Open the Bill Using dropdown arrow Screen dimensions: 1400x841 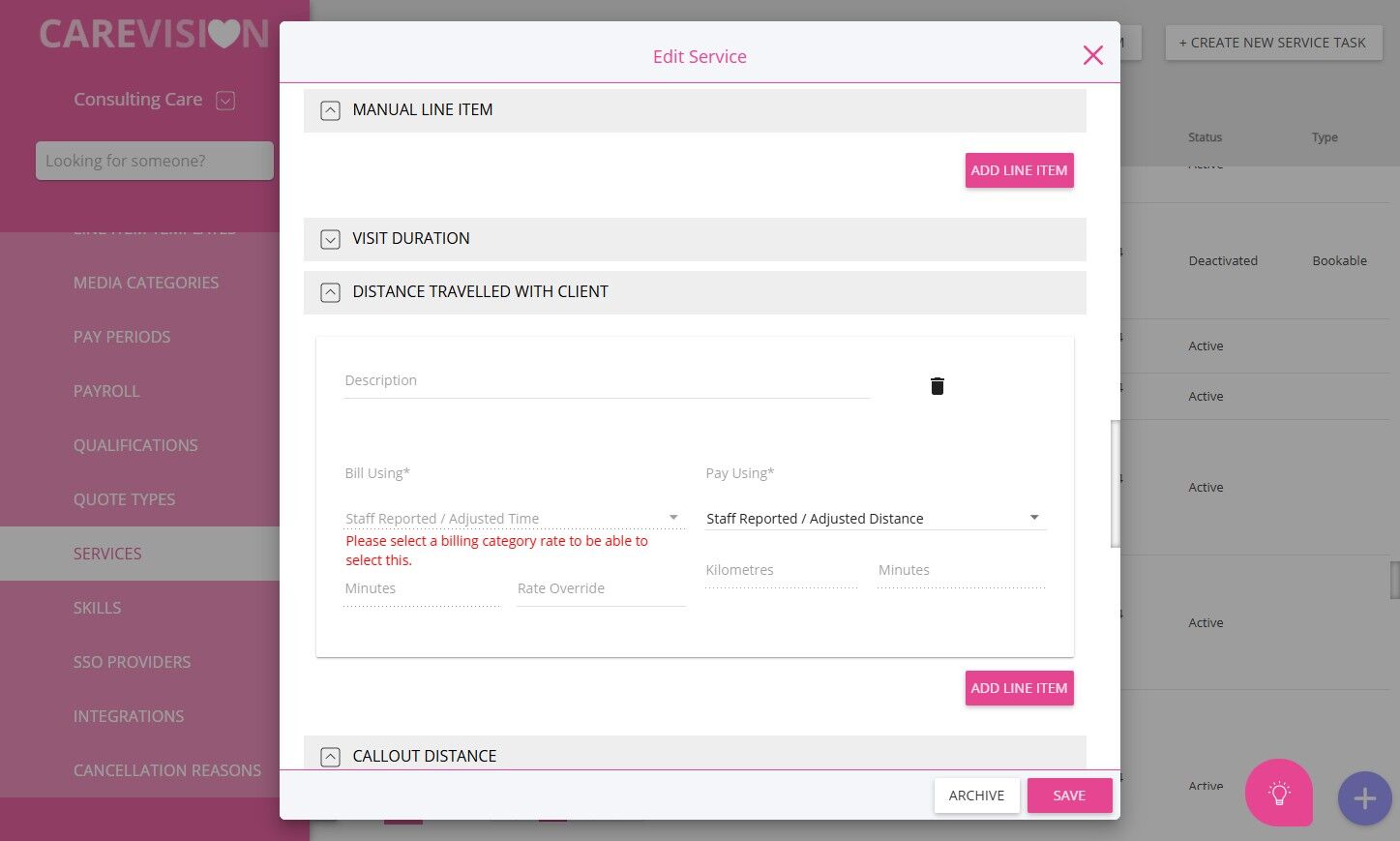[x=673, y=518]
